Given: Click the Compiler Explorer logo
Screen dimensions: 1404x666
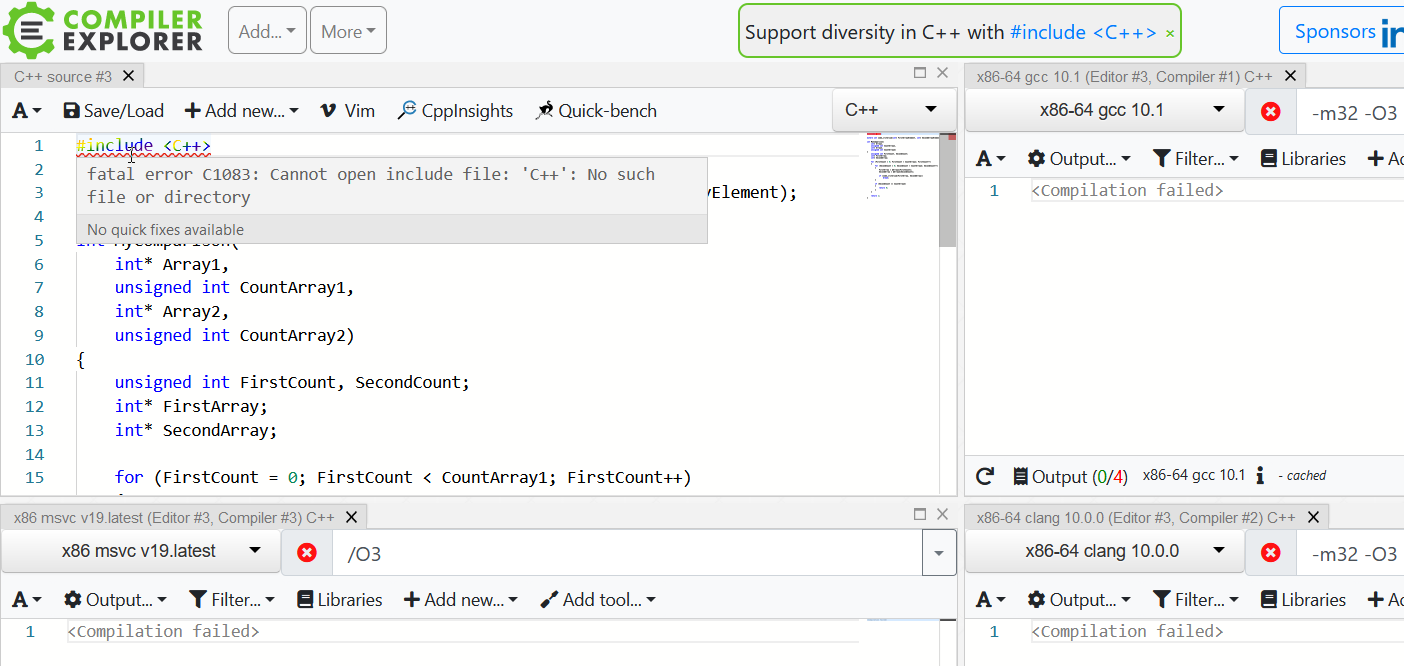Looking at the screenshot, I should [x=103, y=30].
